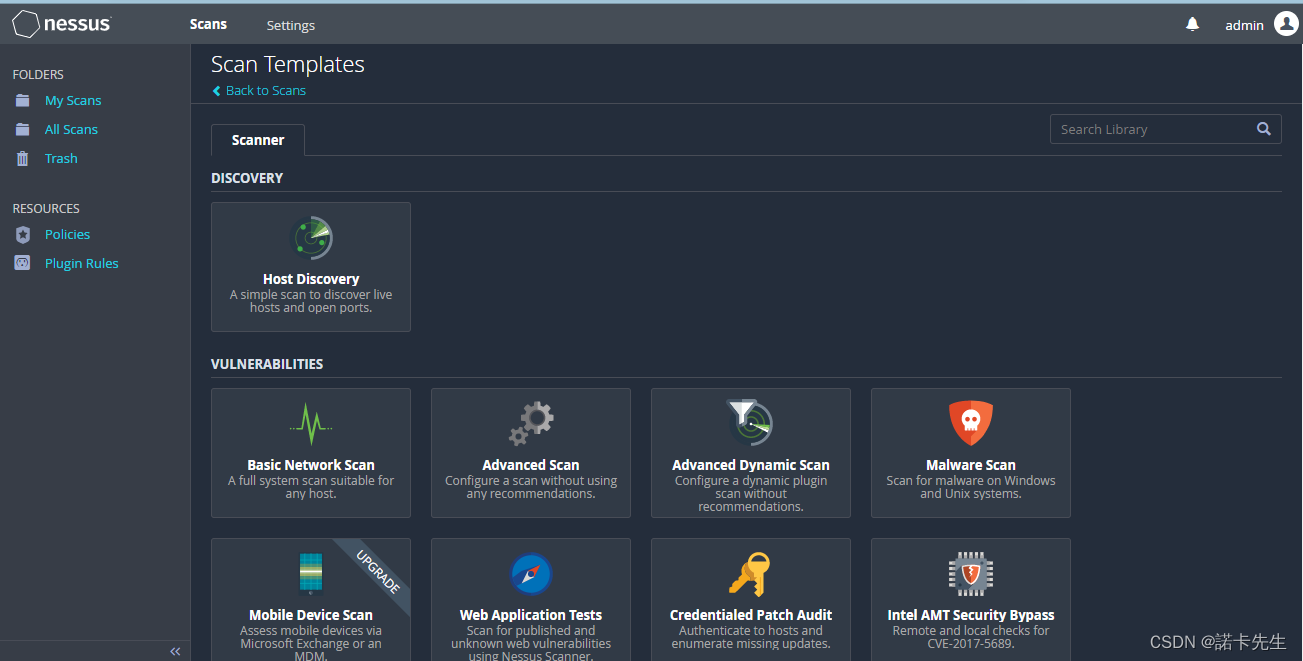Click the Malware Scan title
The height and width of the screenshot is (661, 1303).
[971, 465]
